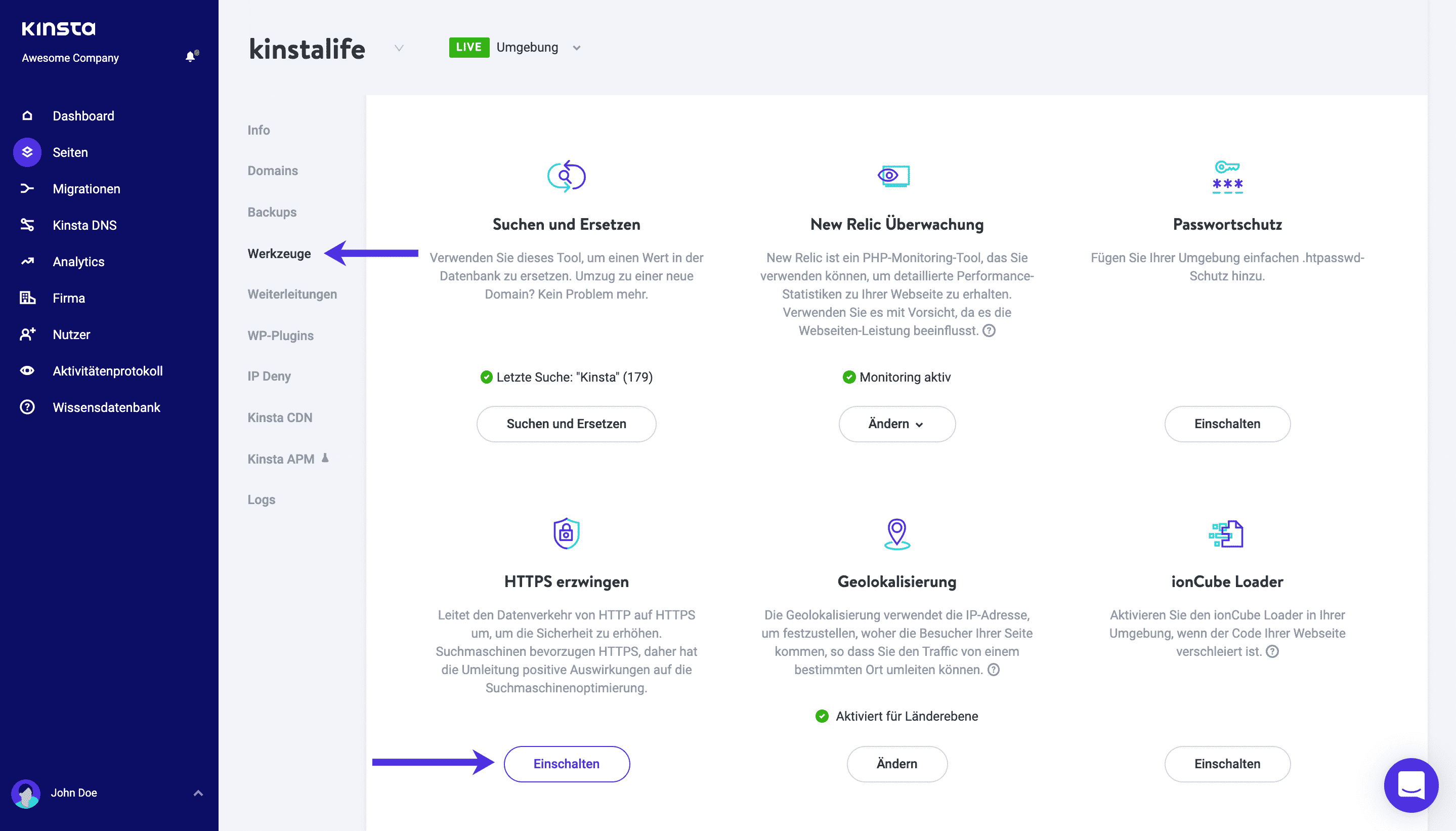Viewport: 1456px width, 831px height.
Task: Open the chat support bubble
Action: pyautogui.click(x=1410, y=785)
